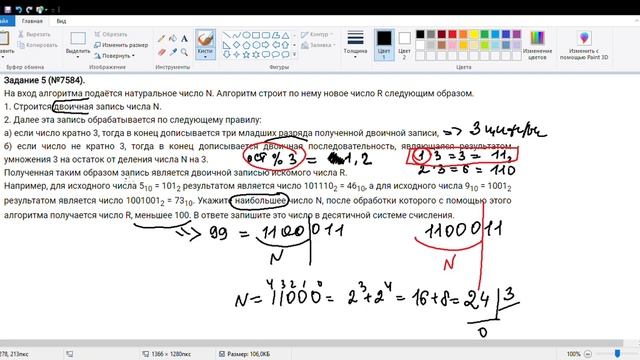Choose the Right triangle shape

tap(227, 45)
